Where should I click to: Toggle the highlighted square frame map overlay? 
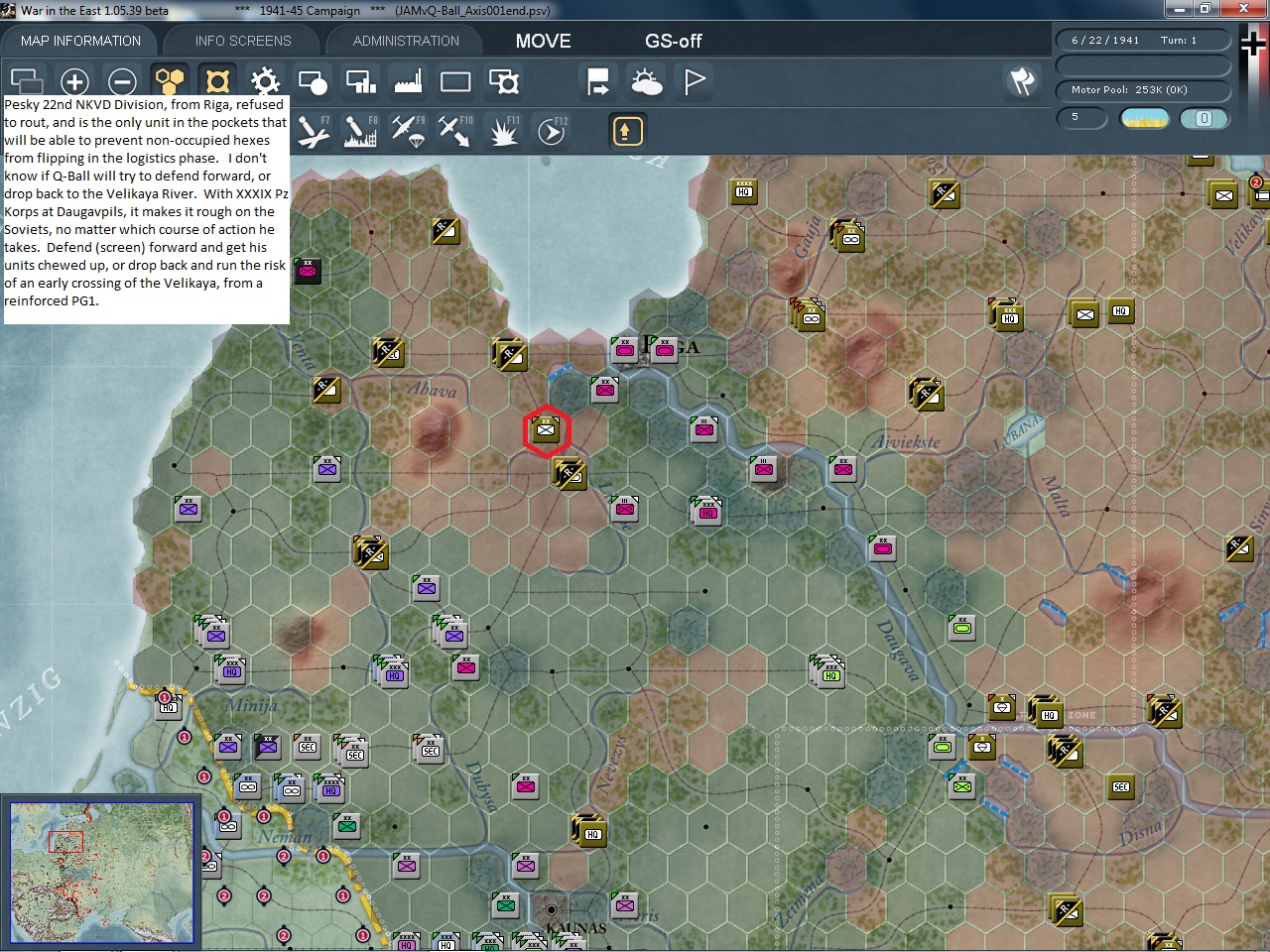click(217, 81)
